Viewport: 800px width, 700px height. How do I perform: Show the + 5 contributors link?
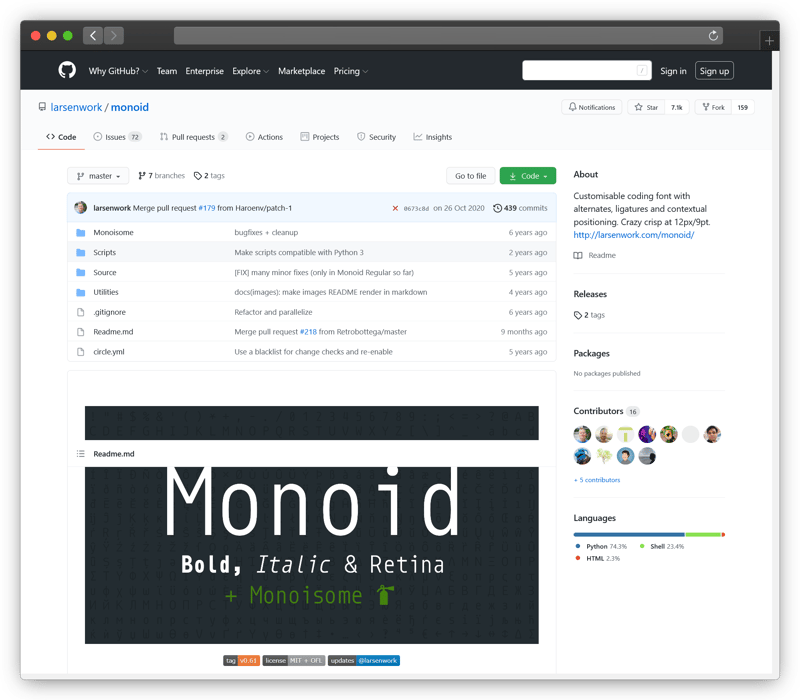click(x=597, y=480)
